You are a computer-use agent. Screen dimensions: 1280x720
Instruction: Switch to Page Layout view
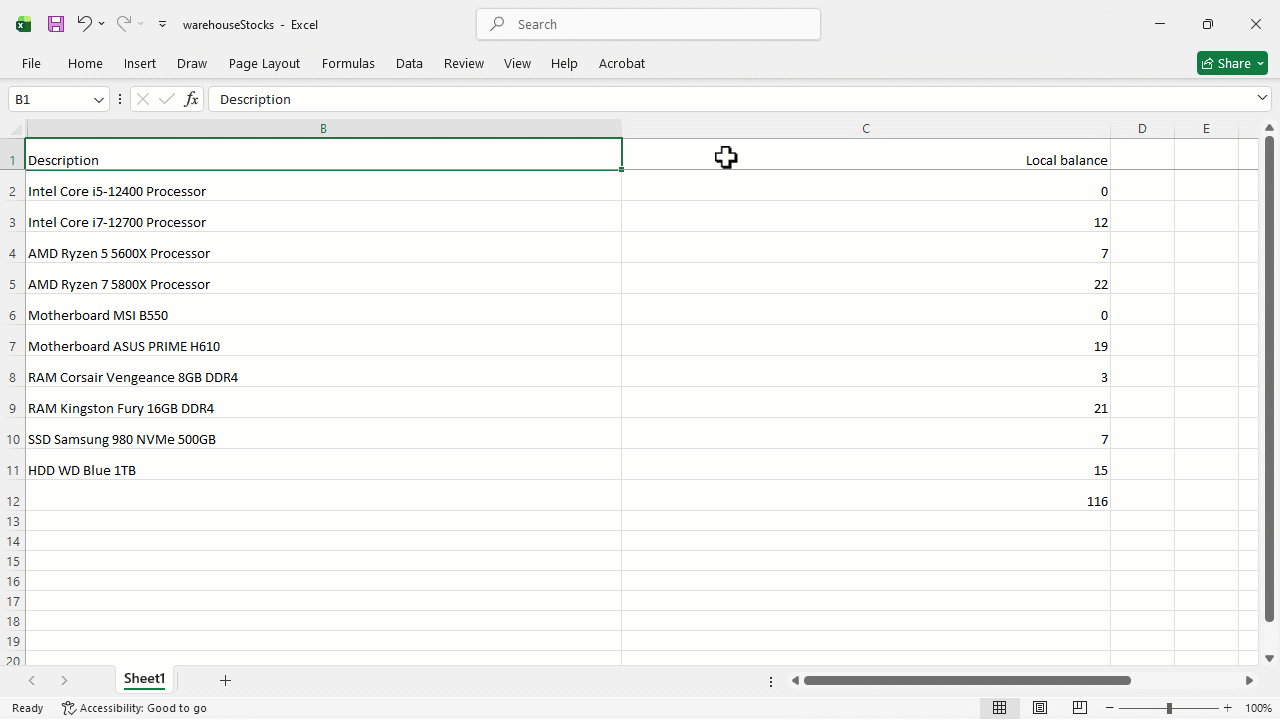click(1040, 708)
